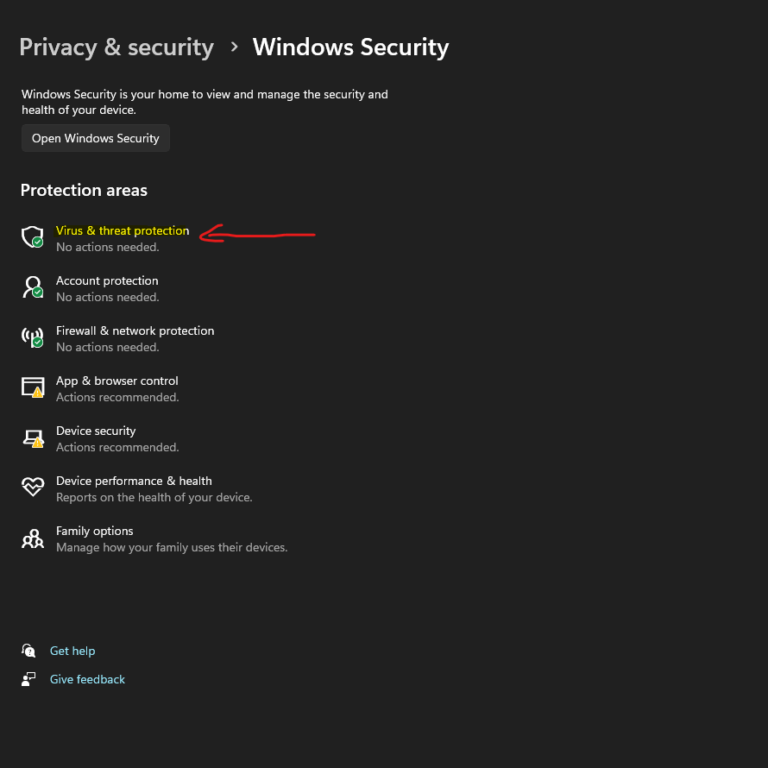Image resolution: width=768 pixels, height=768 pixels.
Task: Click the Firewall & network protection icon
Action: 33,338
